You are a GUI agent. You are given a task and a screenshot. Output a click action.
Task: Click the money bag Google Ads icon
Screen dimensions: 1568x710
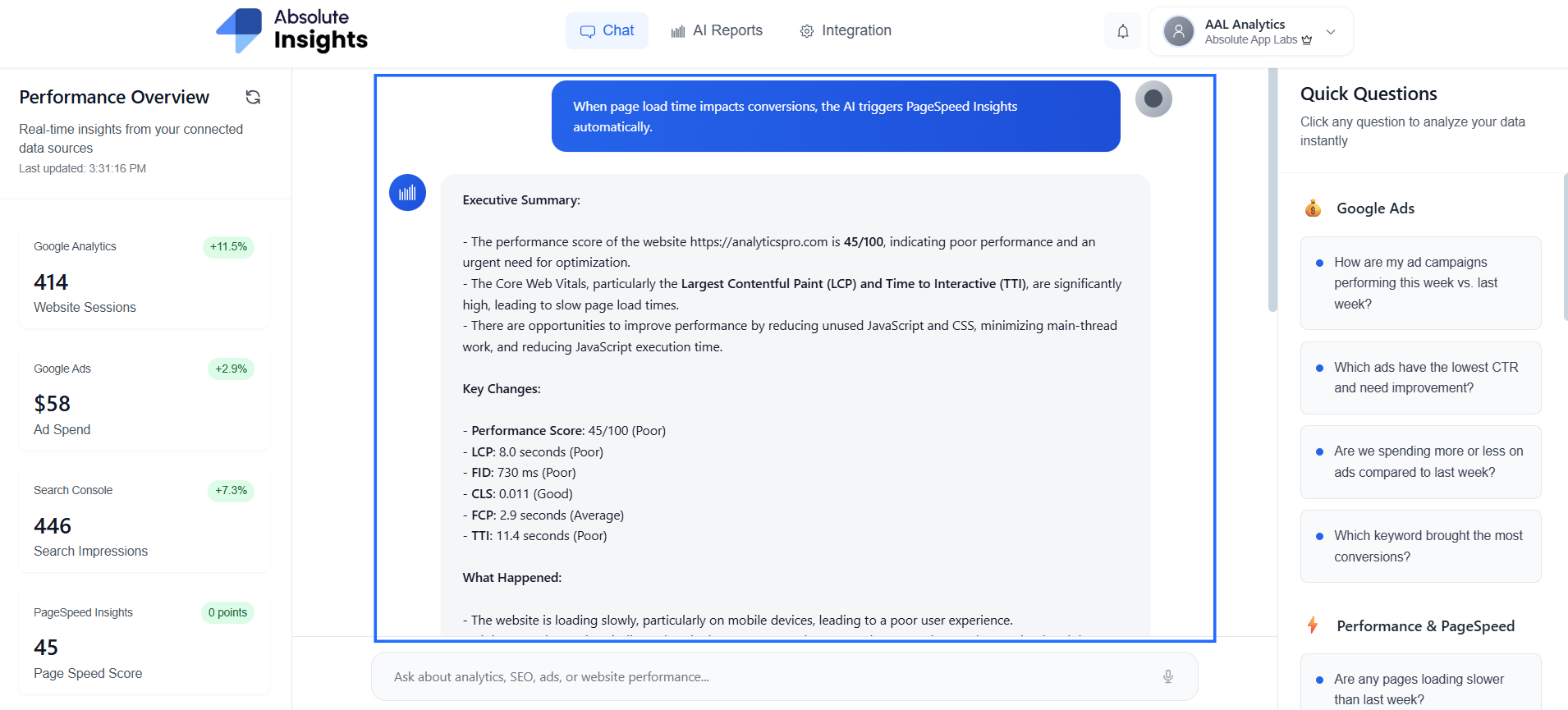coord(1313,208)
